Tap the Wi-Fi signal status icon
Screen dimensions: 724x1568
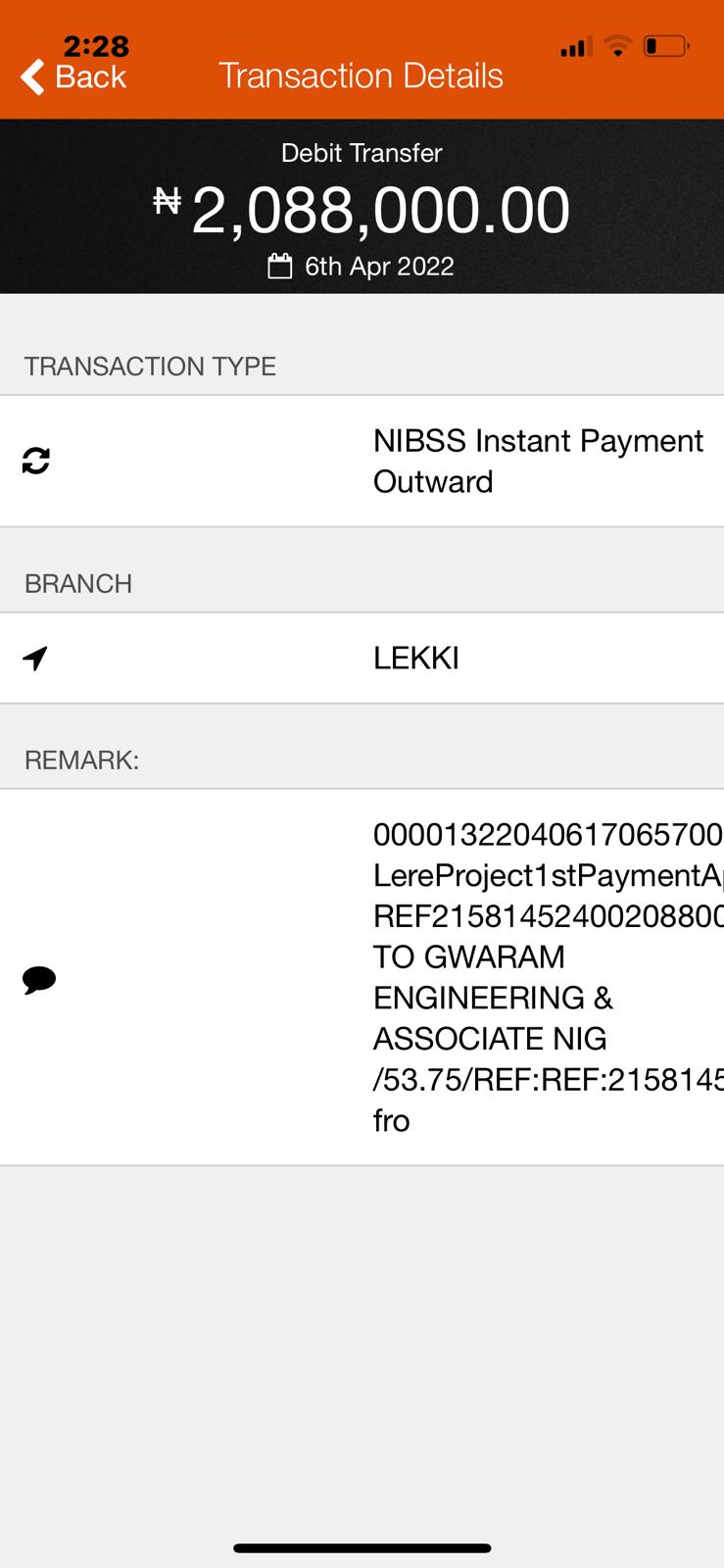pyautogui.click(x=617, y=46)
